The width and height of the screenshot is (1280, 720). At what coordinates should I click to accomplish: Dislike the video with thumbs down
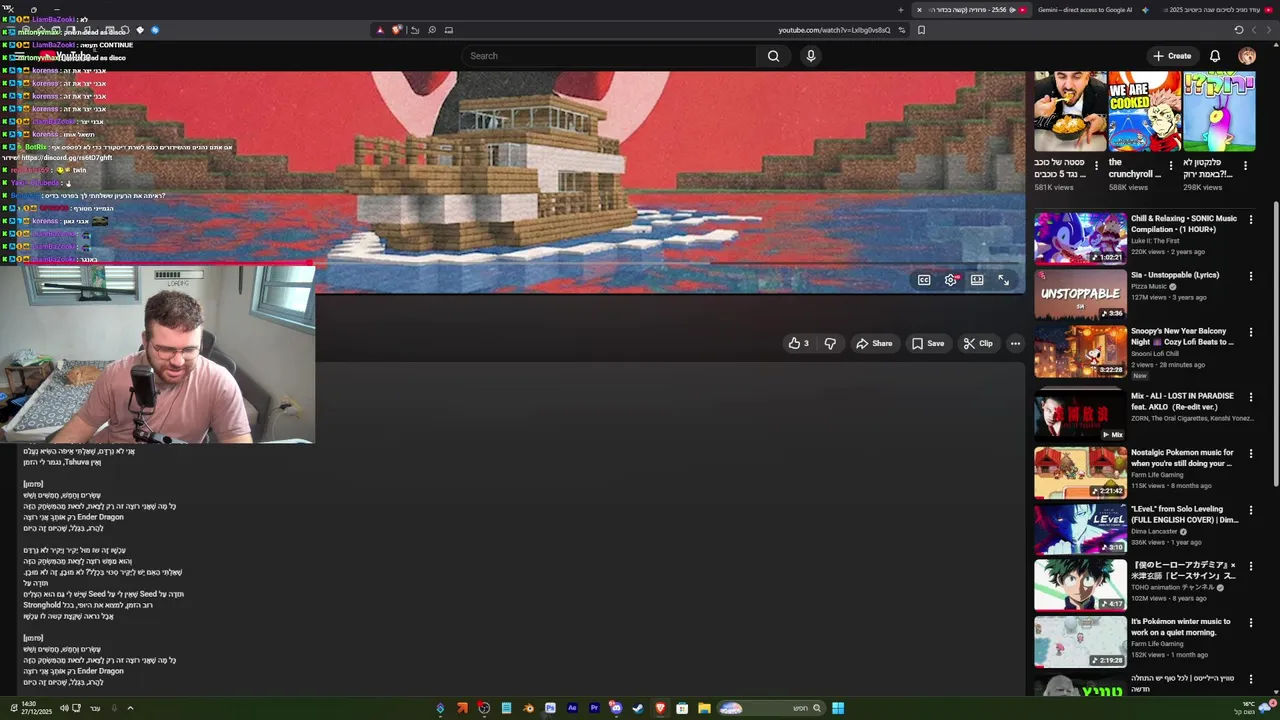[830, 343]
